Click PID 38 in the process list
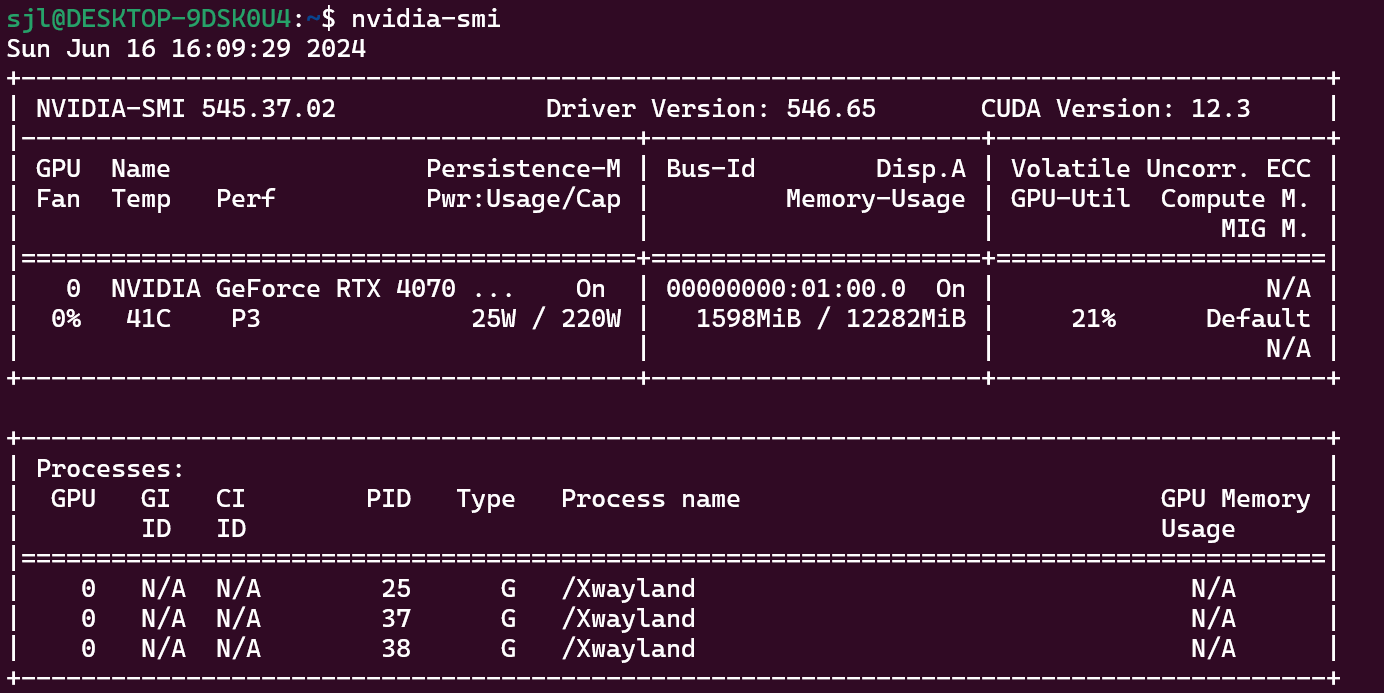This screenshot has height=693, width=1384. click(x=396, y=649)
